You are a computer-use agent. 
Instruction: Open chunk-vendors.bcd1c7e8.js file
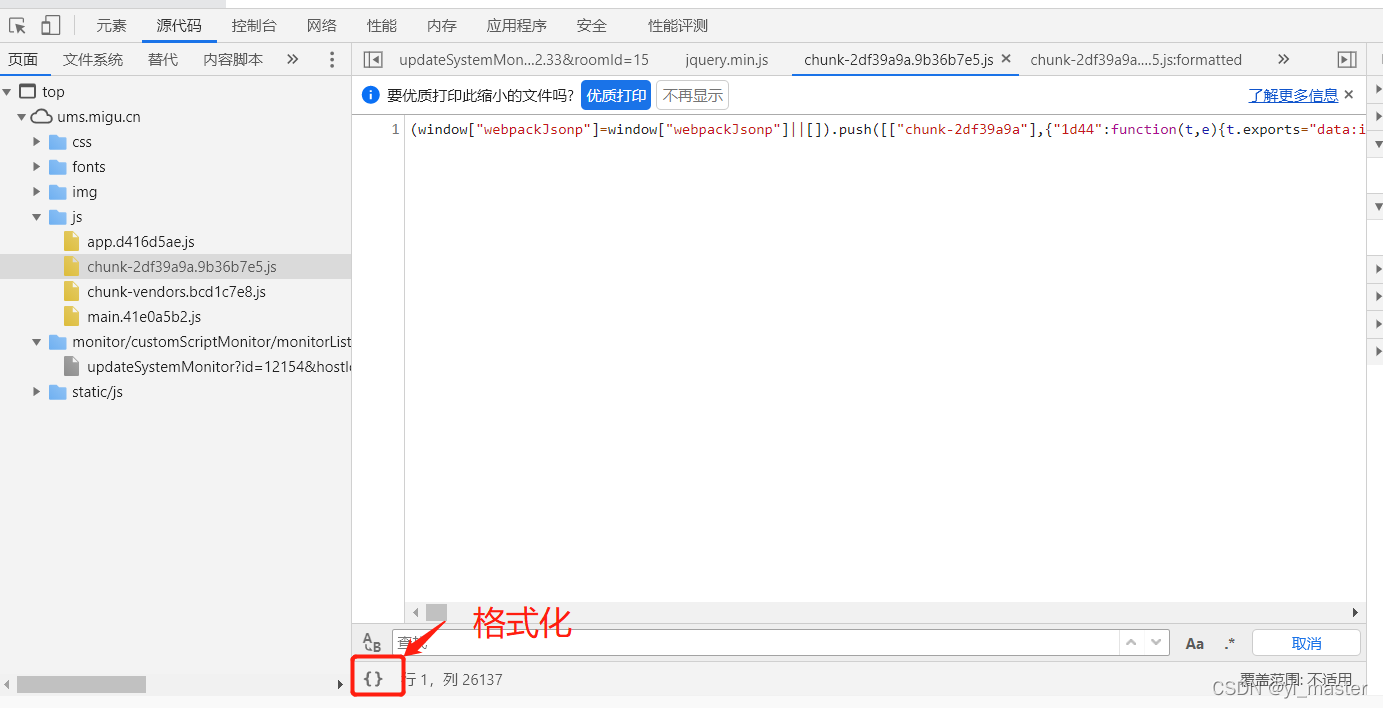pyautogui.click(x=176, y=292)
